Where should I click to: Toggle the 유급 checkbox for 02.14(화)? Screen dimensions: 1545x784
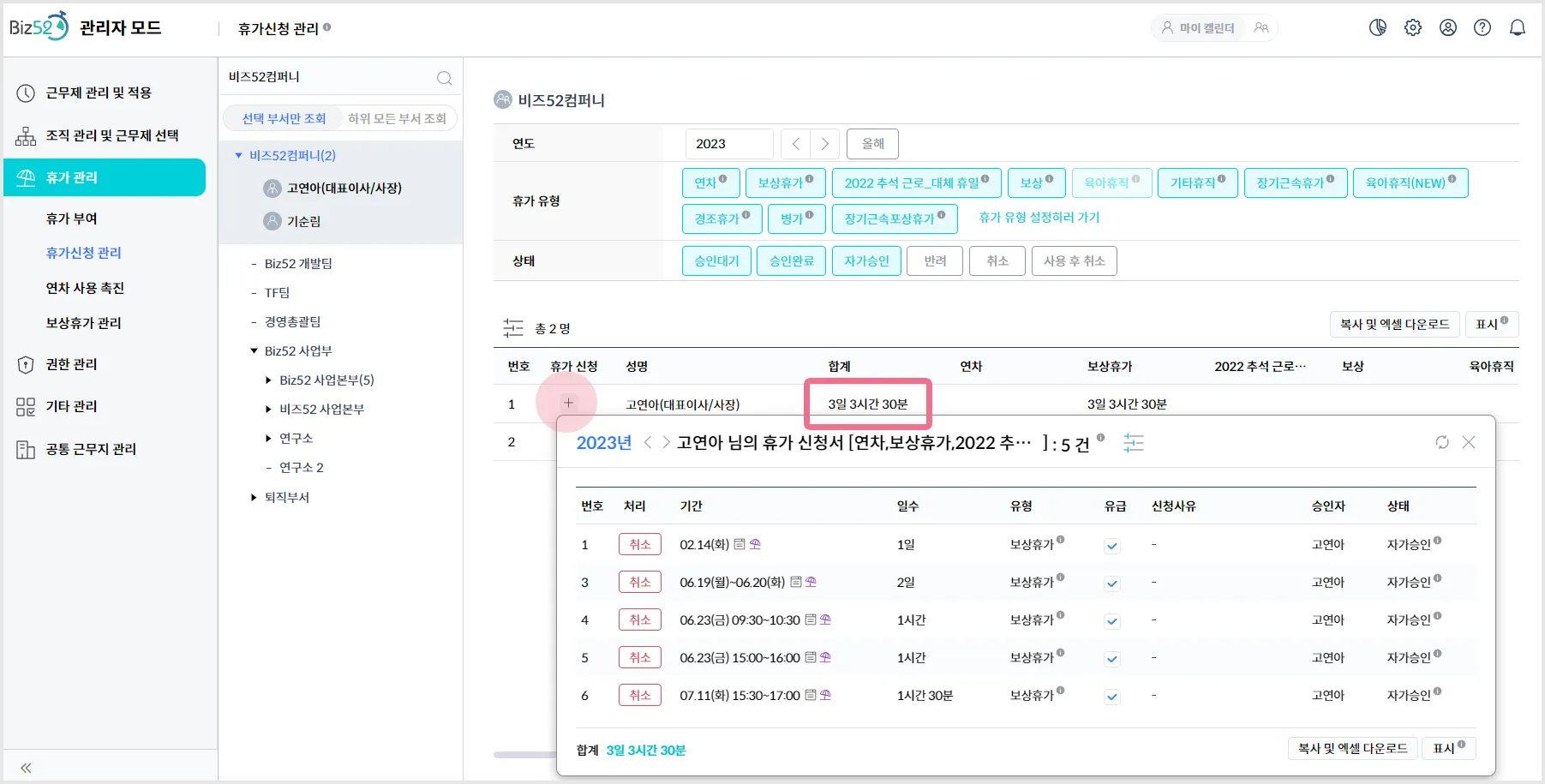1112,546
